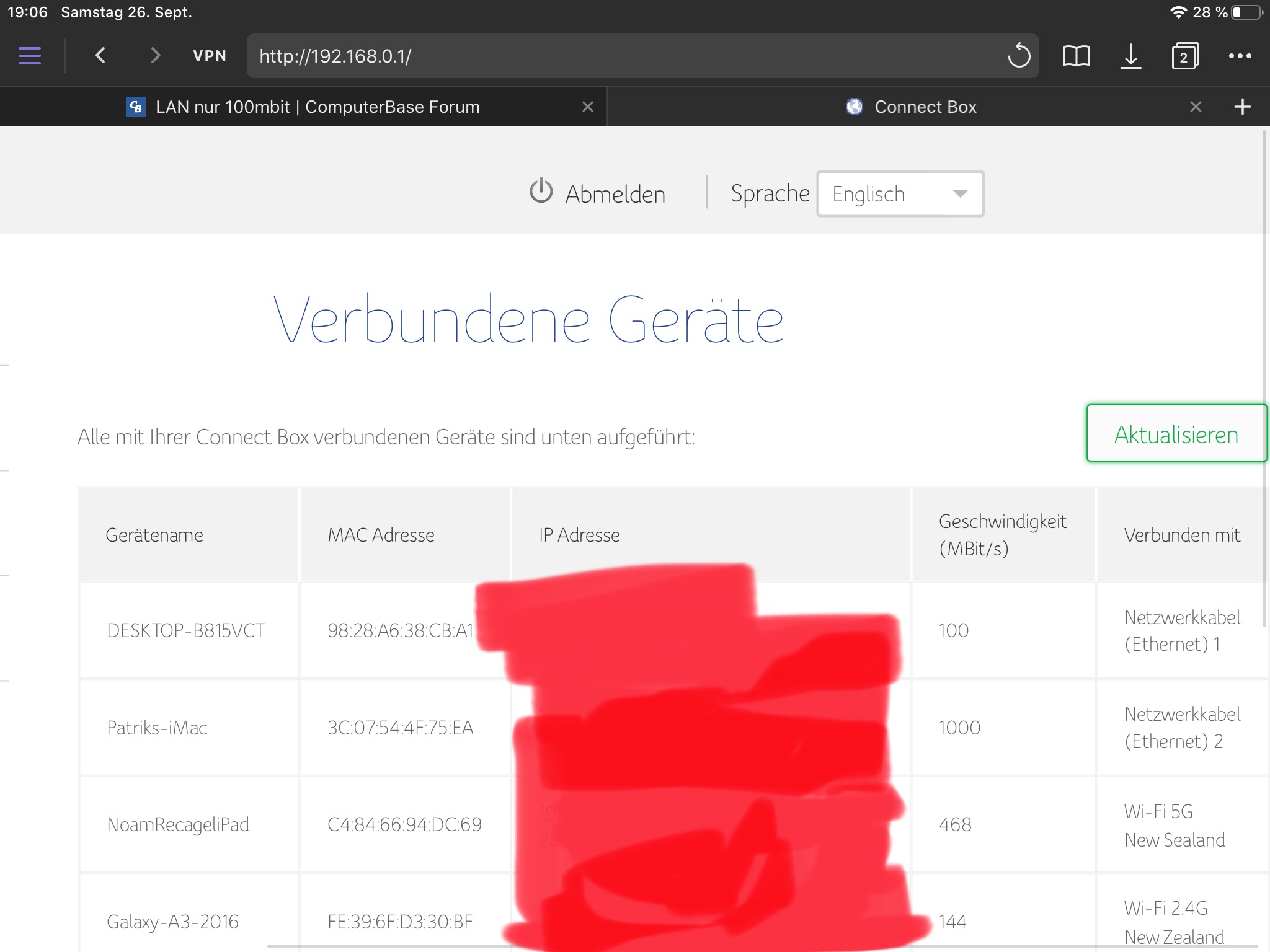Screen dimensions: 1270x952
Task: Open downloads via download arrow icon
Action: coord(1130,56)
